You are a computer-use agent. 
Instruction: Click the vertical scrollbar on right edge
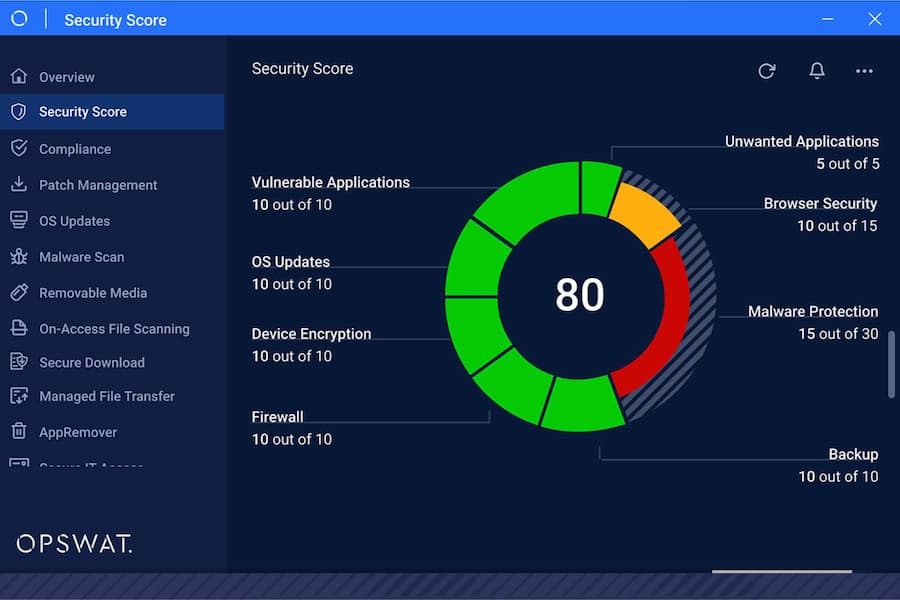click(892, 365)
